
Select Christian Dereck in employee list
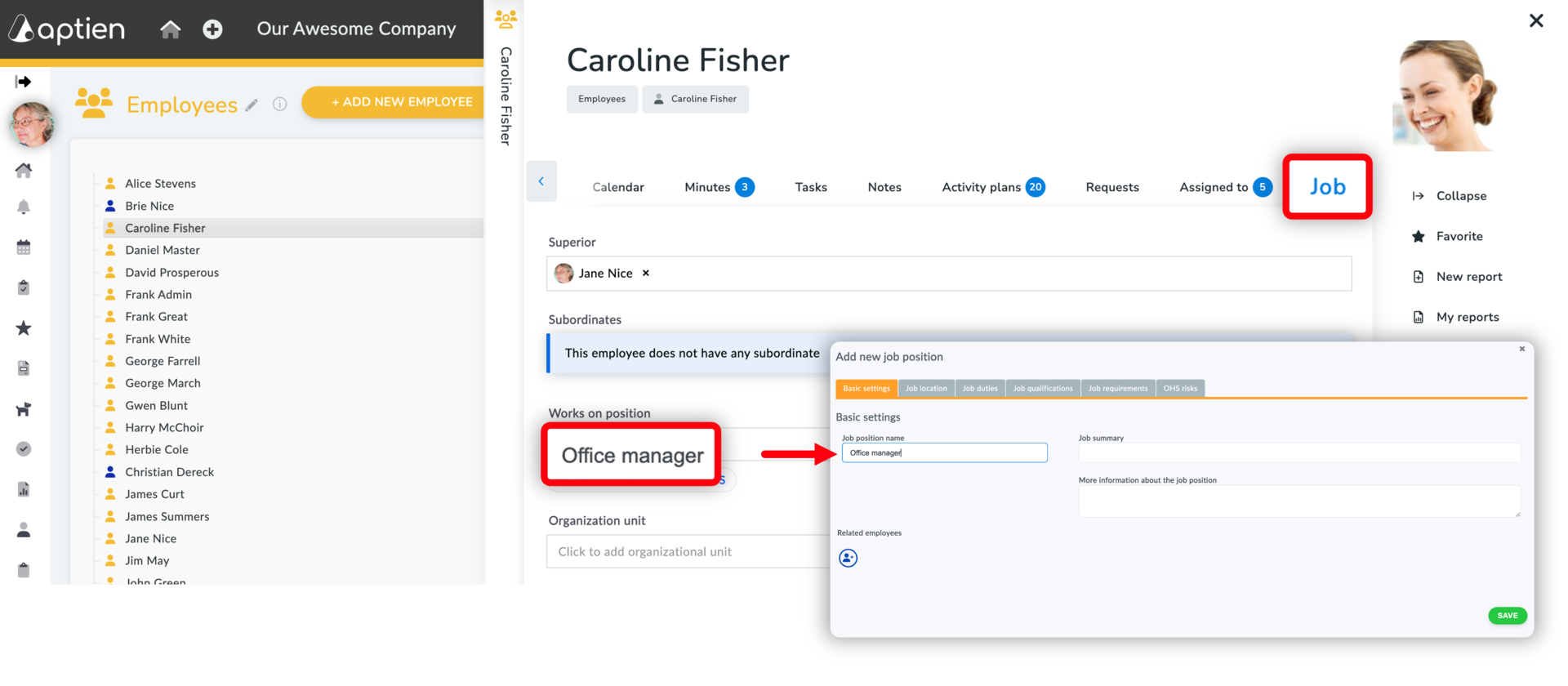coord(169,472)
